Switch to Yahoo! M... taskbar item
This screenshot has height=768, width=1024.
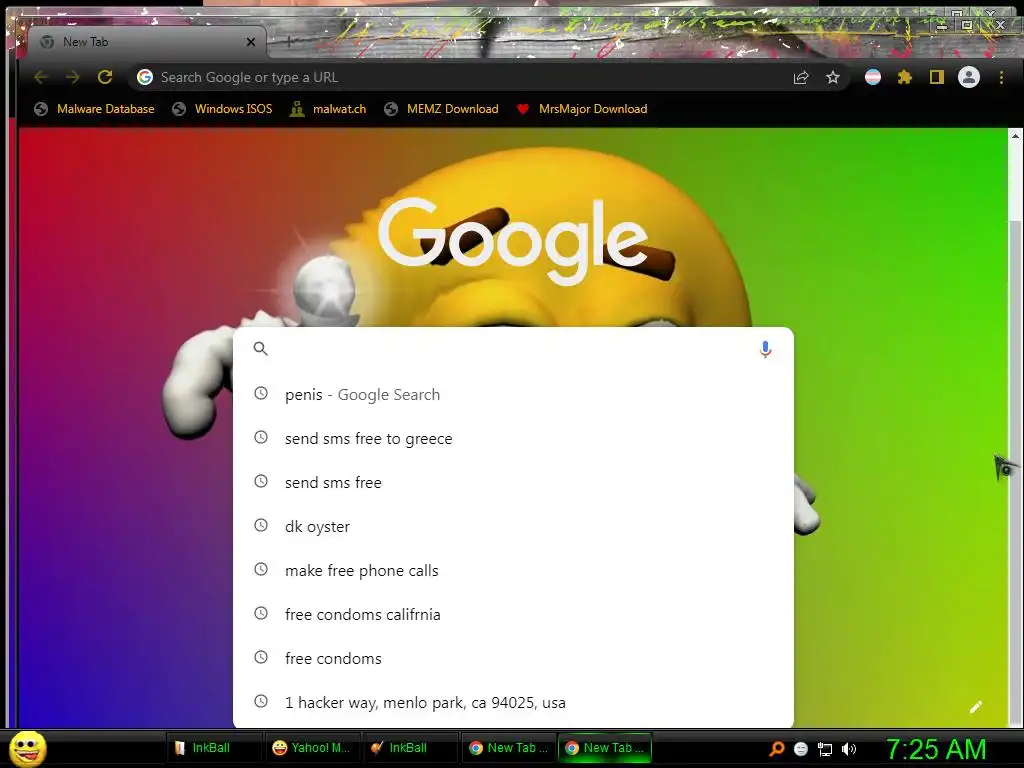click(311, 748)
